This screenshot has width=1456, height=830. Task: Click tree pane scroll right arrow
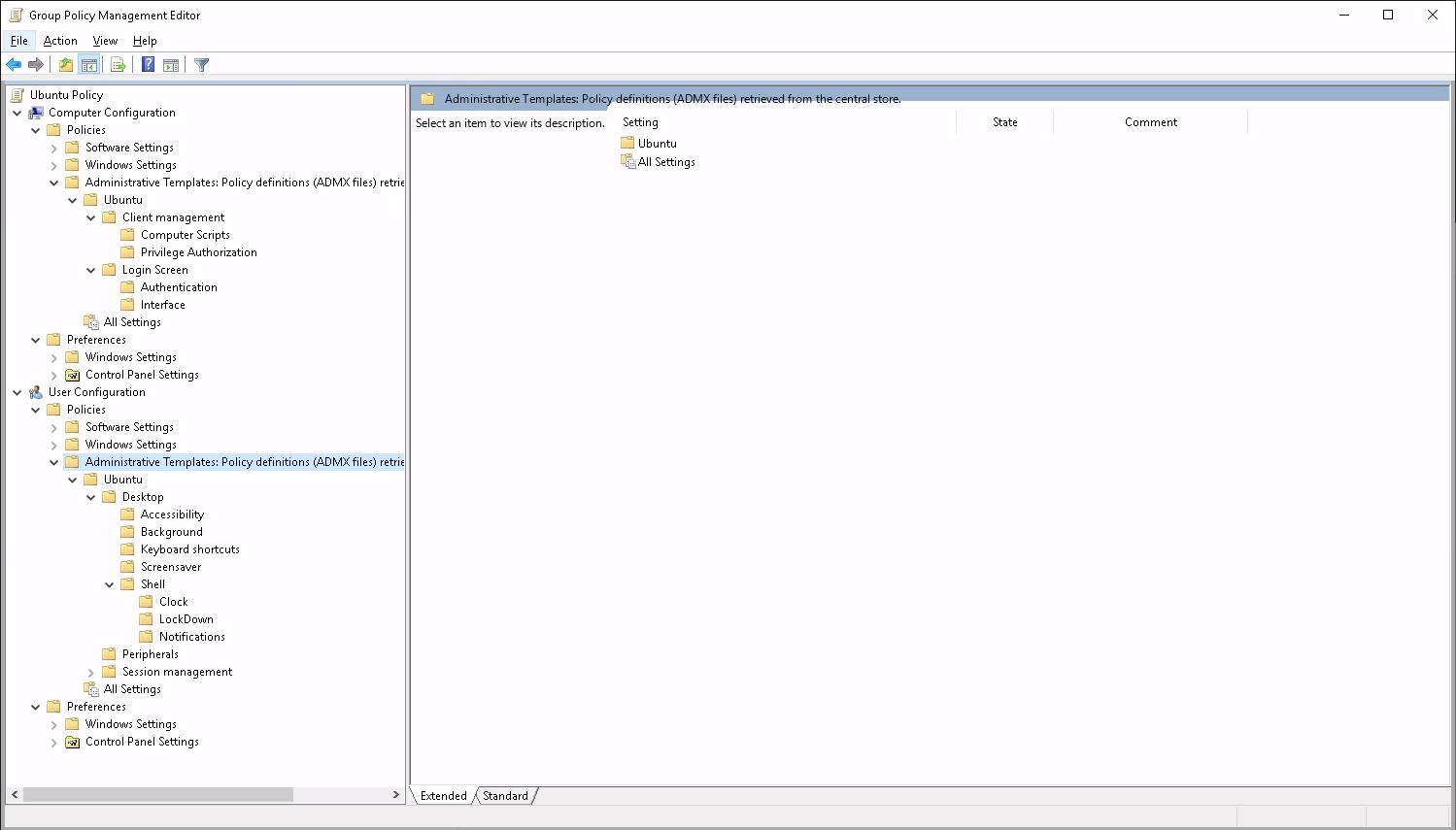[x=396, y=794]
